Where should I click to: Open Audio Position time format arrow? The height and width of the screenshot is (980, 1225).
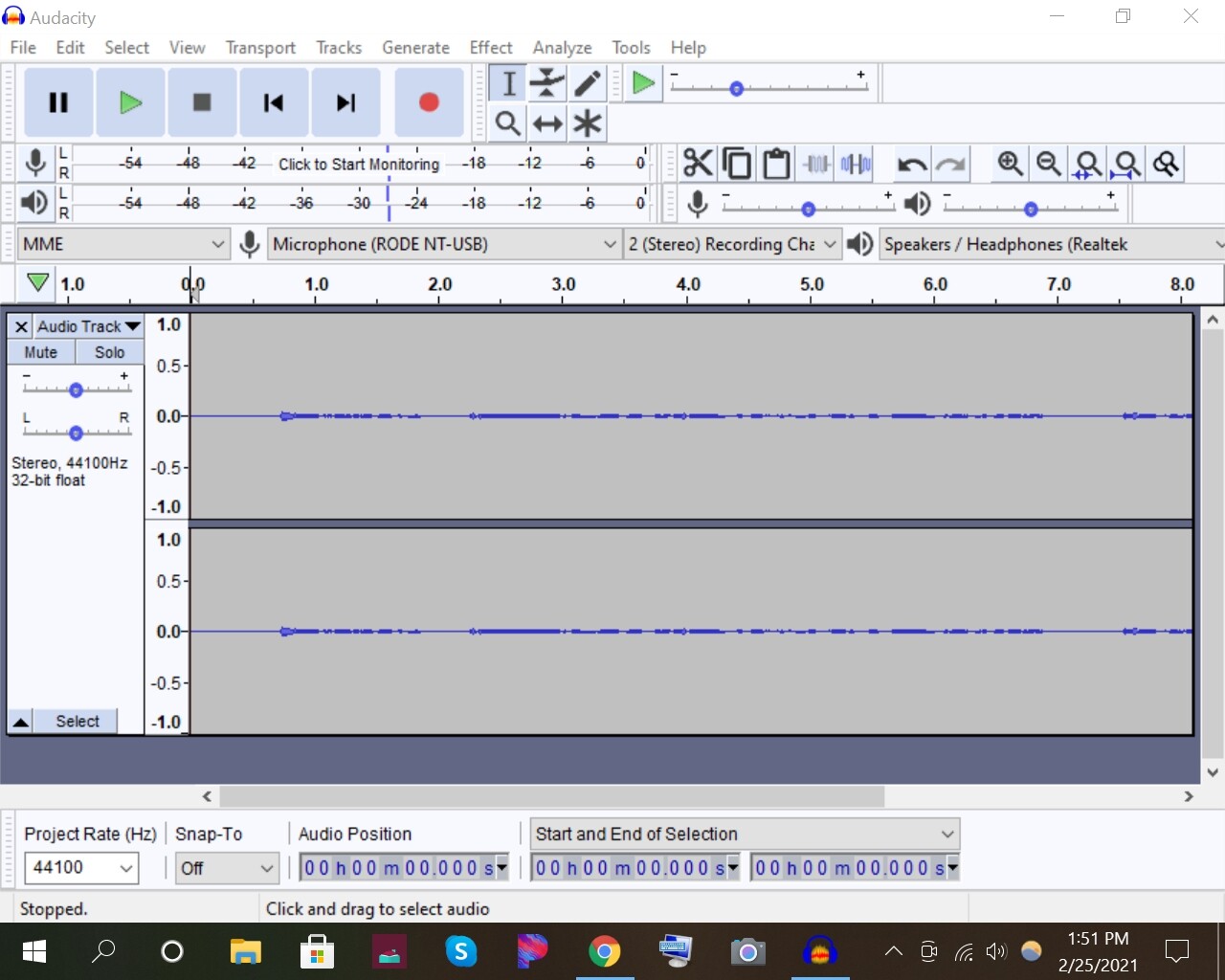[501, 867]
